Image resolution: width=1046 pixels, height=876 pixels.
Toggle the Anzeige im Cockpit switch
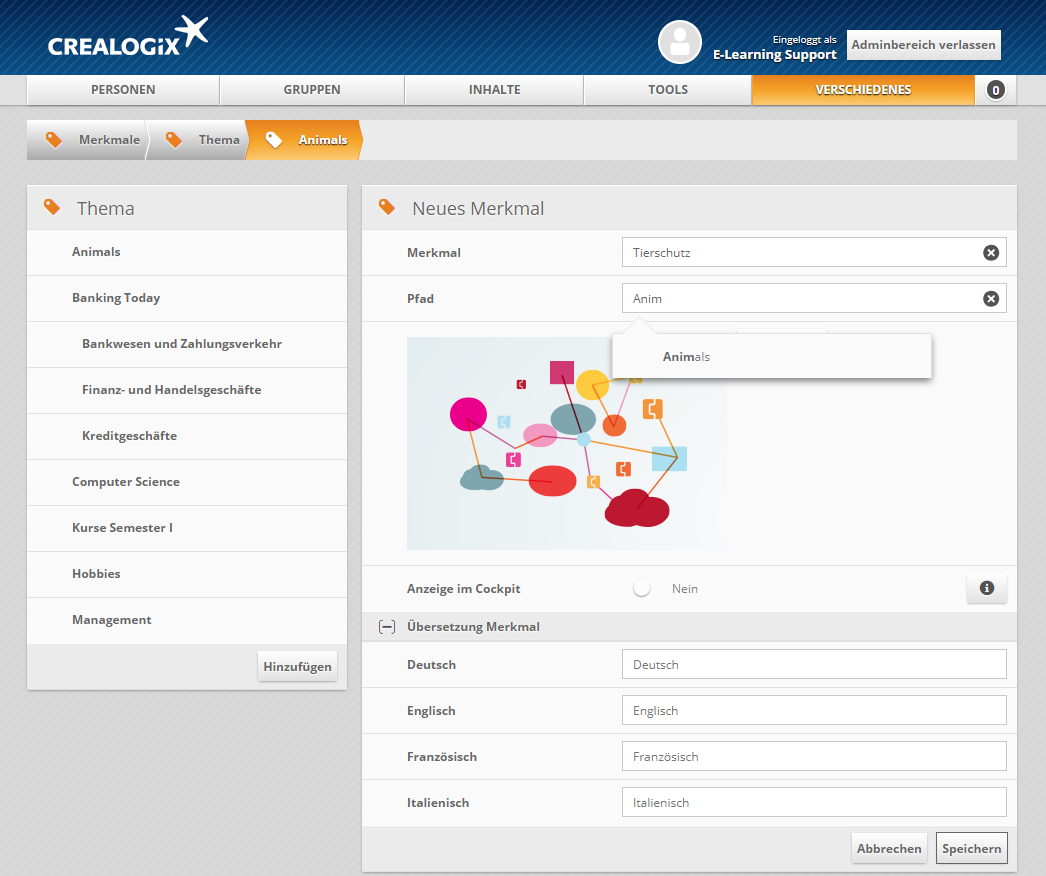coord(642,589)
